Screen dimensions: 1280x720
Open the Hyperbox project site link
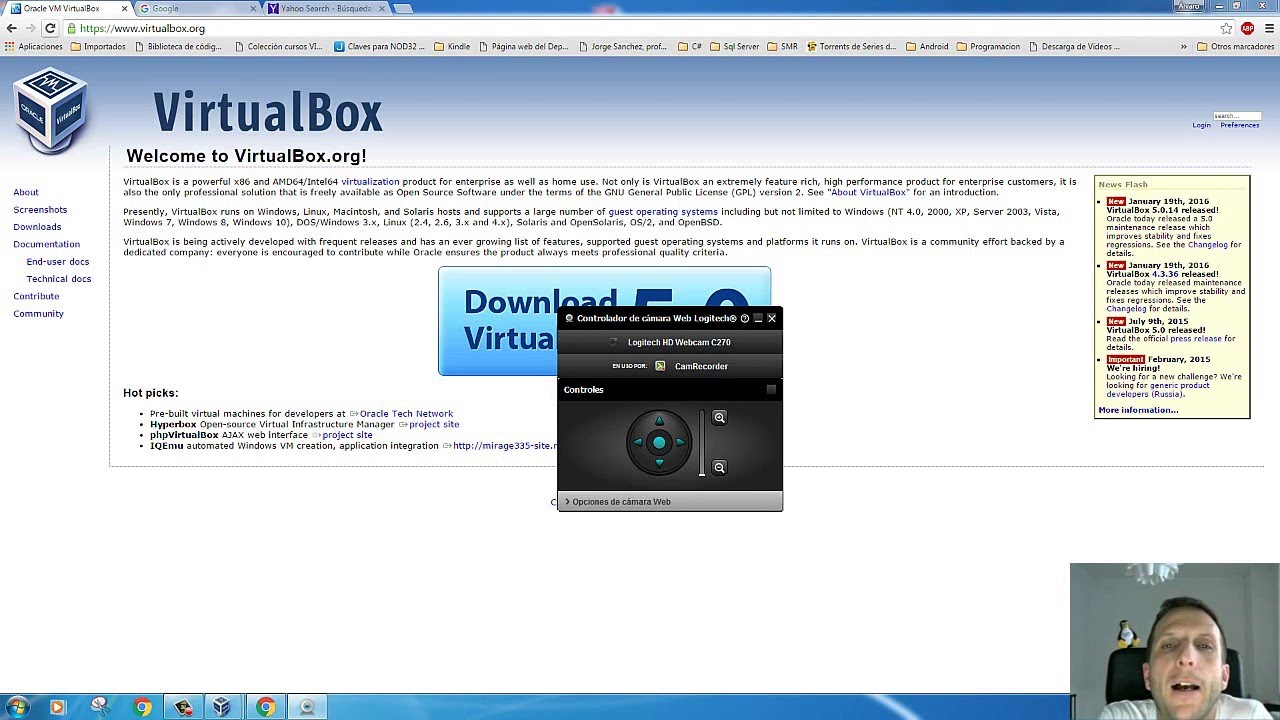pos(433,424)
